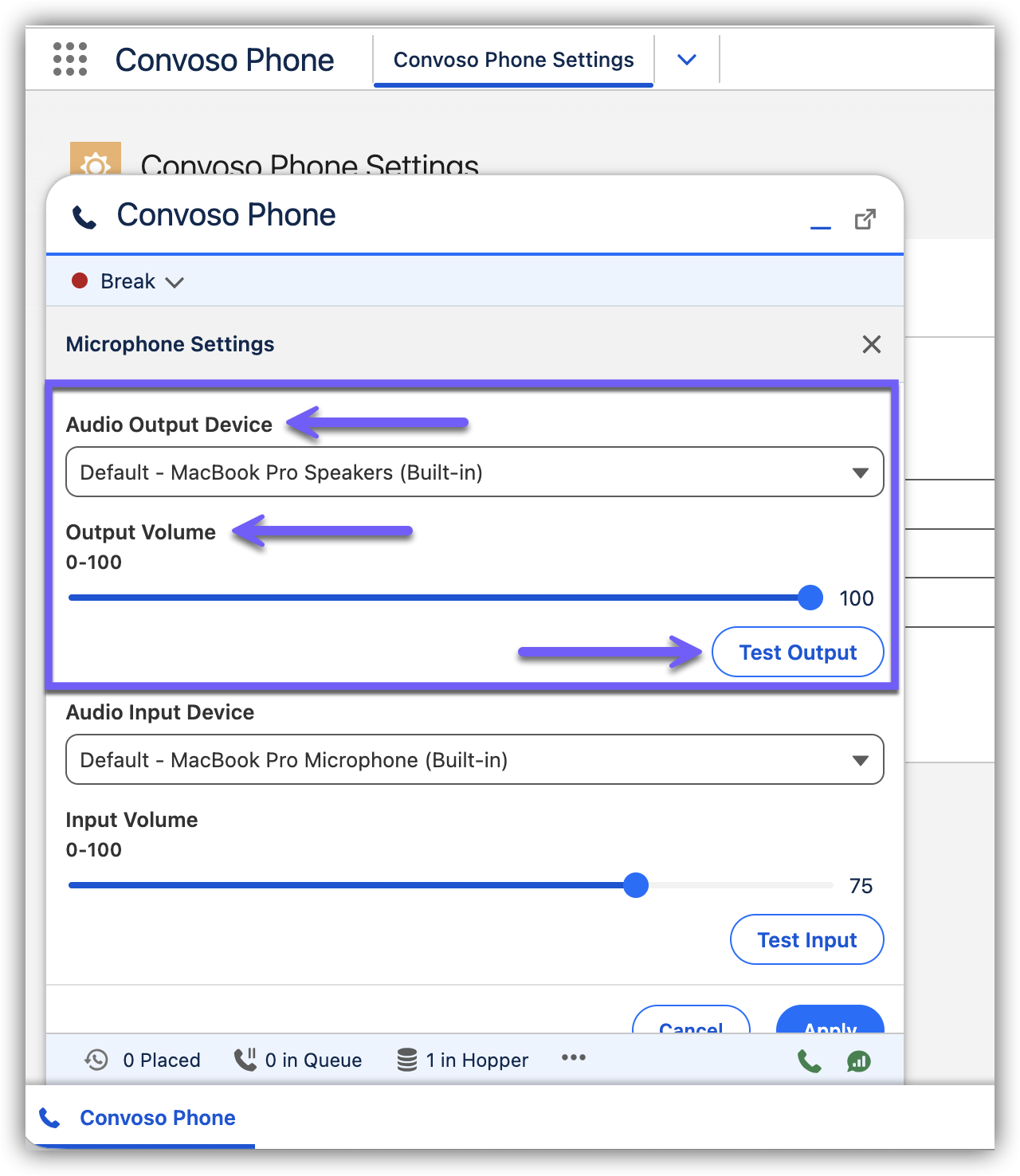
Task: Expand the navigation tab chevron menu
Action: (686, 60)
